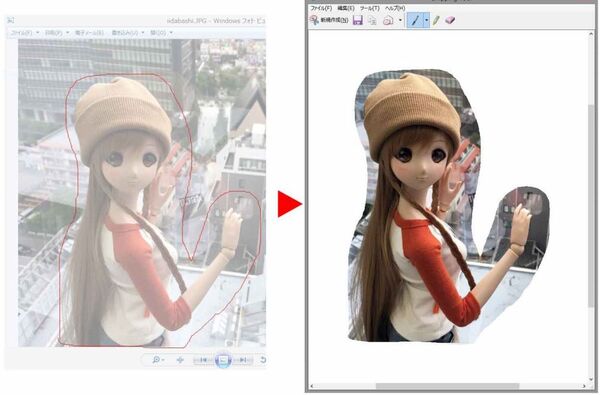Start the slideshow with the round center button
The width and height of the screenshot is (600, 395).
click(x=223, y=360)
